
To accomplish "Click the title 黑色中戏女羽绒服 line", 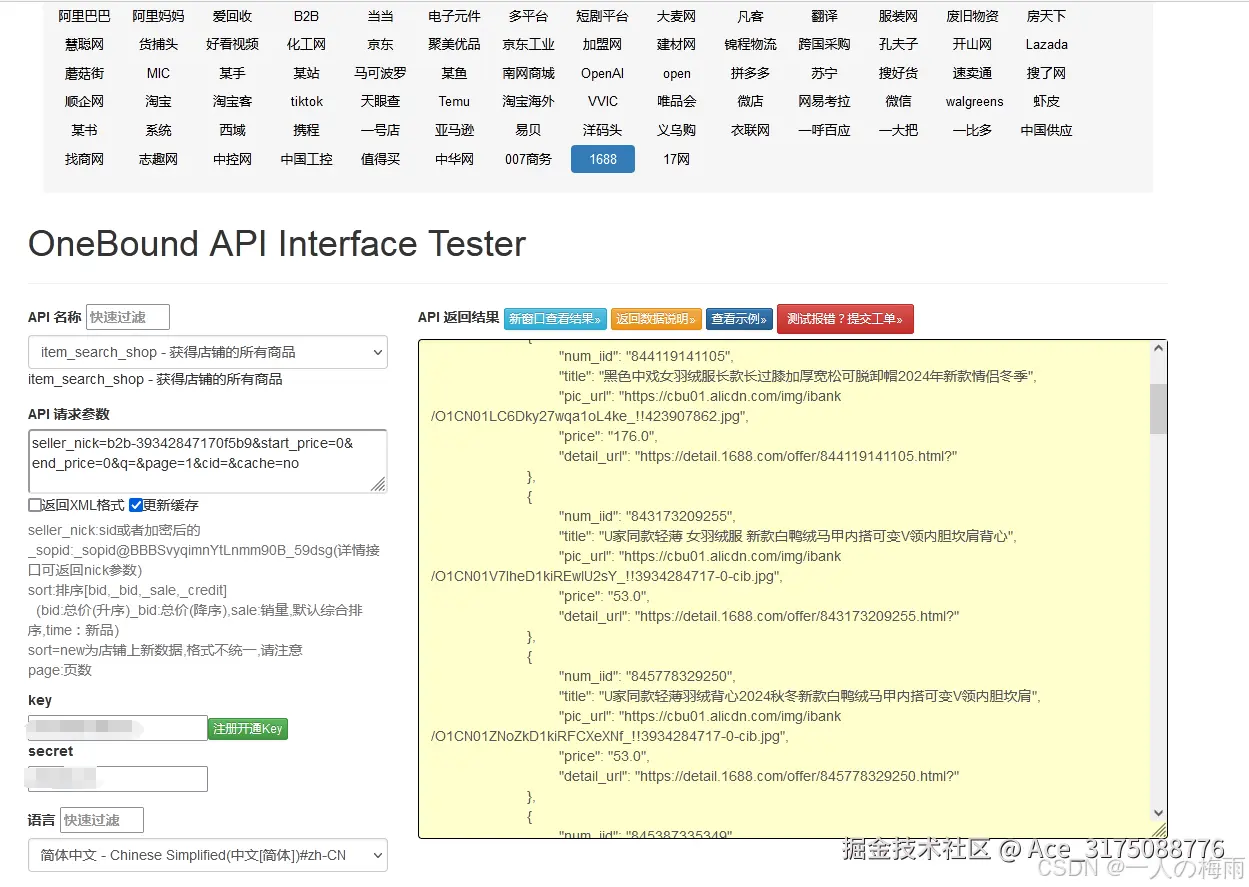I will pyautogui.click(x=799, y=376).
